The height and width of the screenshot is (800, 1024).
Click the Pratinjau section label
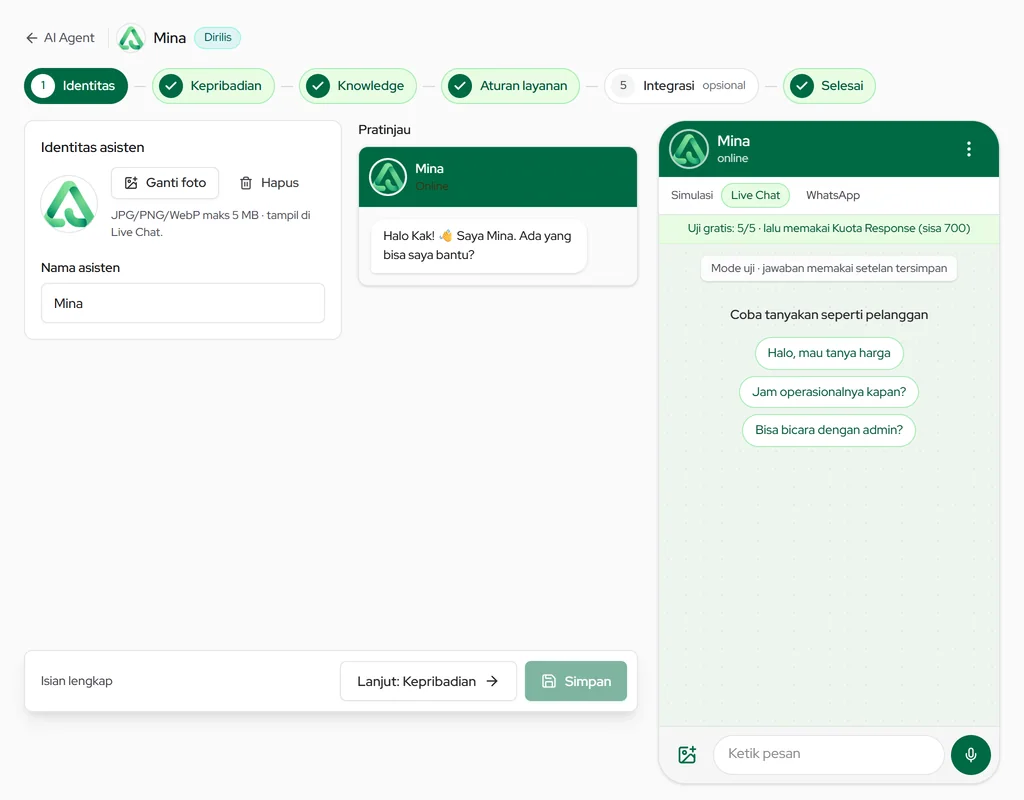pos(385,130)
